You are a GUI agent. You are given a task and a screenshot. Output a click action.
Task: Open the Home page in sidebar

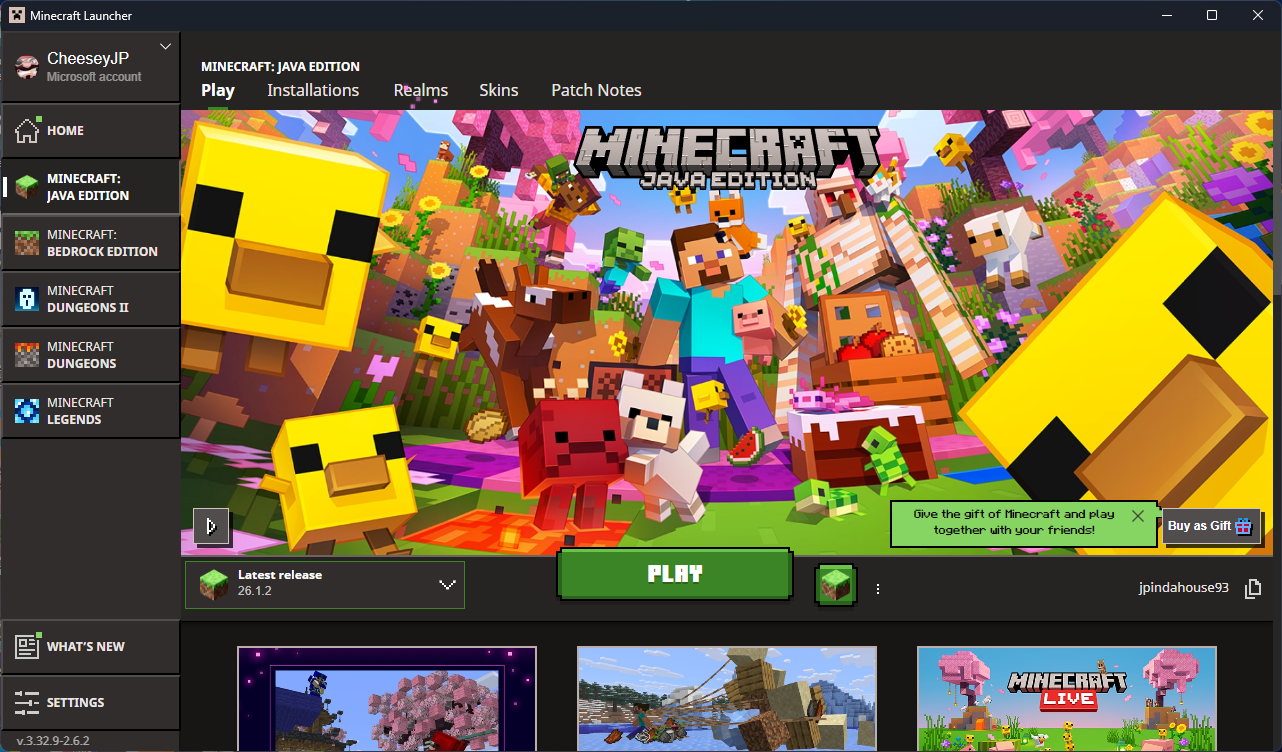[x=90, y=130]
